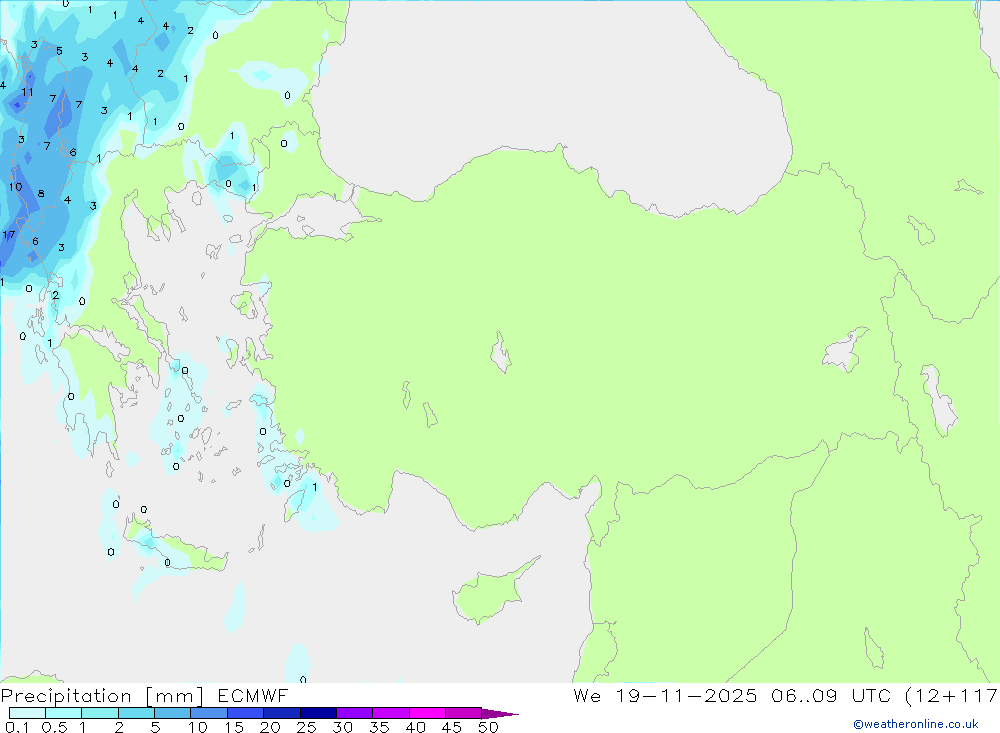Viewport: 1000px width, 733px height.
Task: Click the date text "19-11-2025"
Action: 686,696
